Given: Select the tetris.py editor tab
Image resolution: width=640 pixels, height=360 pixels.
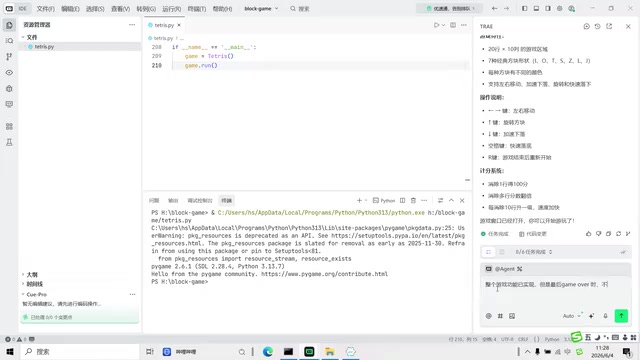Looking at the screenshot, I should click(164, 25).
